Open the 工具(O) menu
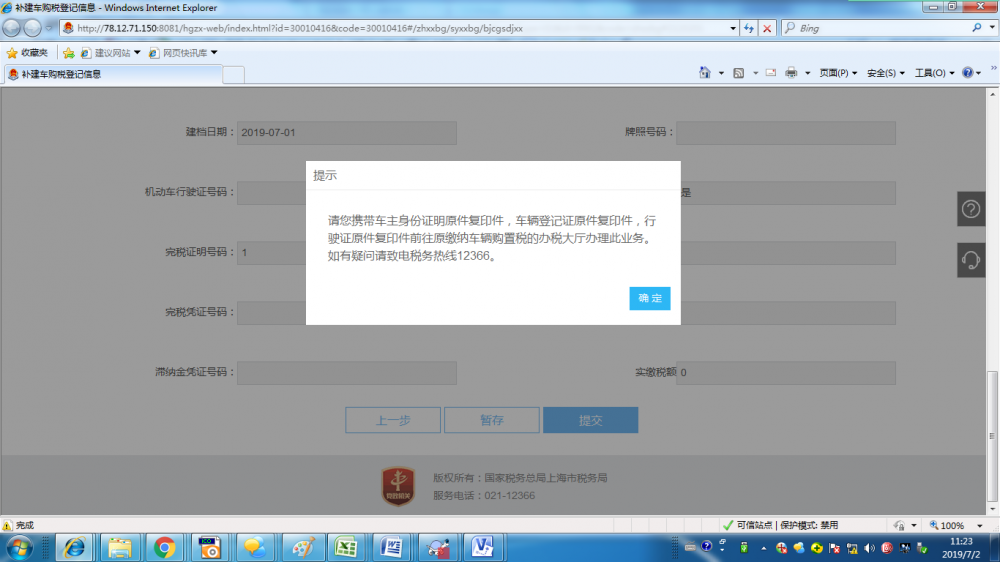1000x562 pixels. point(934,73)
